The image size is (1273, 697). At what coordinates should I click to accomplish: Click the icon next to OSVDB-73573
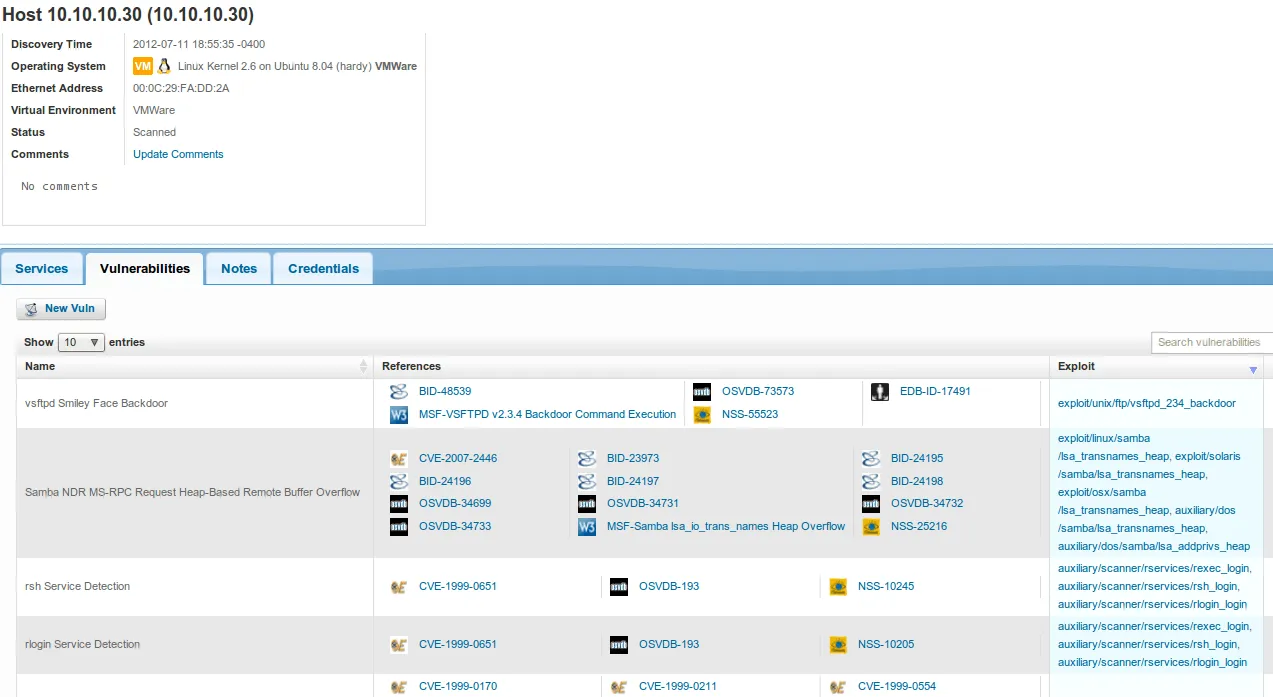702,392
